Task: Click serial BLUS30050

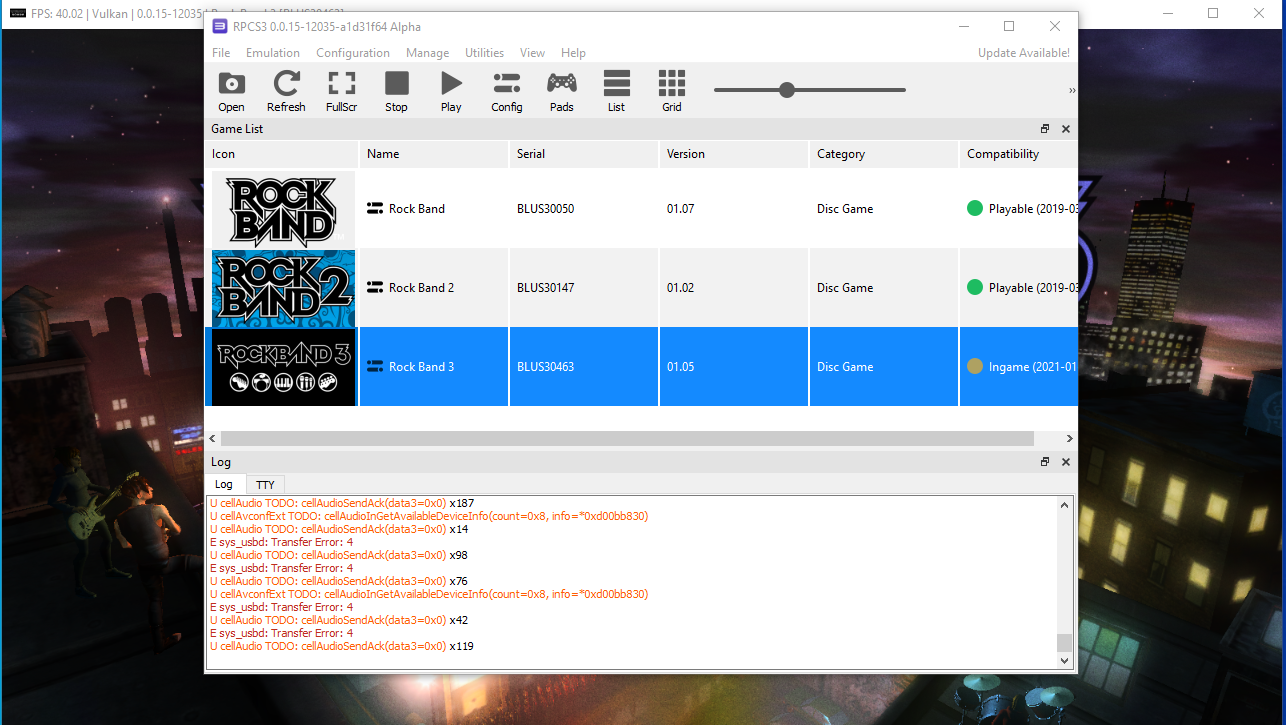Action: (545, 209)
